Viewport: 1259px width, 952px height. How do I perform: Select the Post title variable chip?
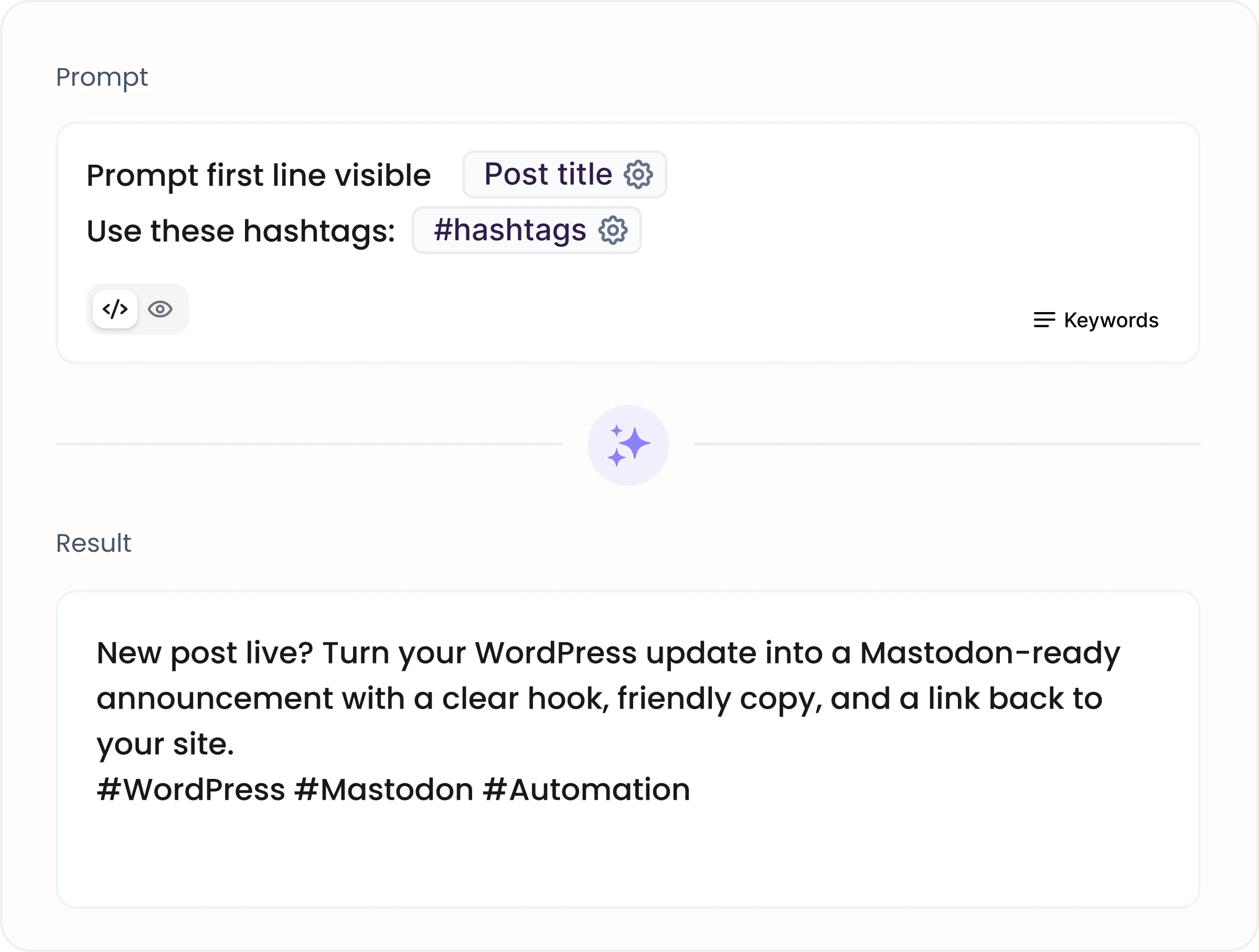point(564,174)
